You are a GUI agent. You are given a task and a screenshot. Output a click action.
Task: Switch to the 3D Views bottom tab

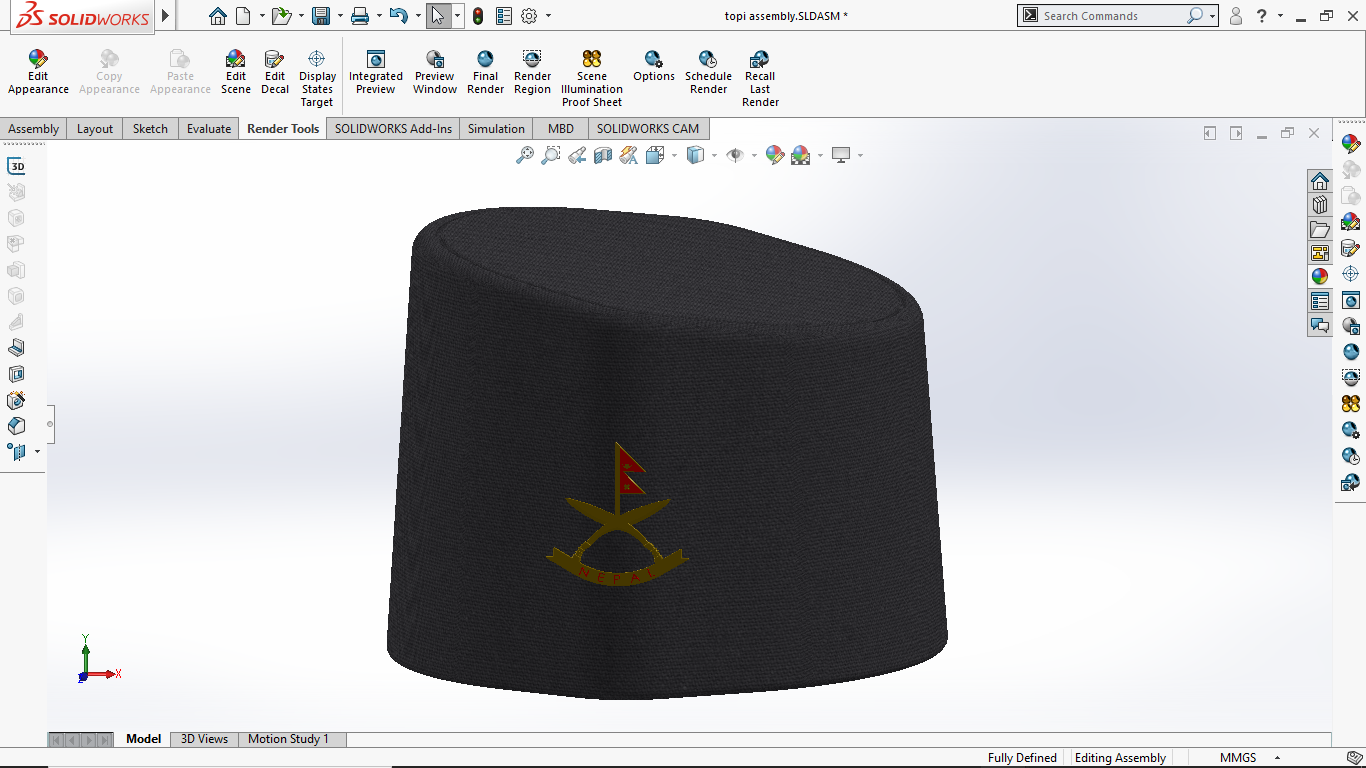pos(204,739)
